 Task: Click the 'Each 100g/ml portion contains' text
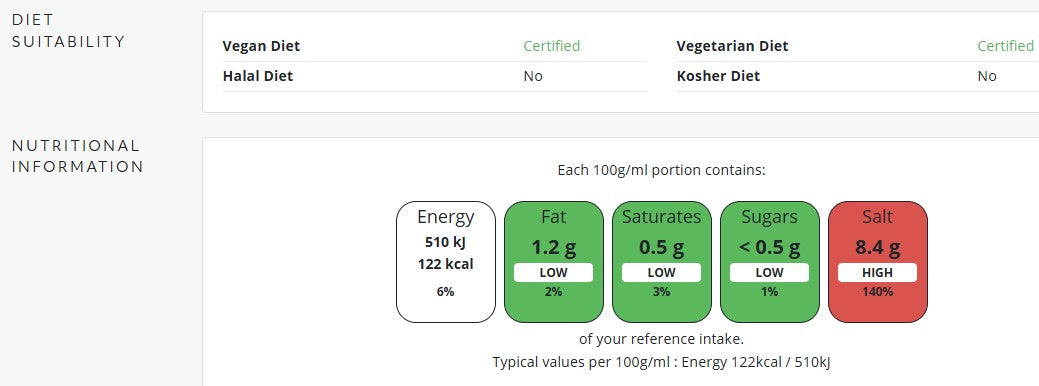click(661, 171)
